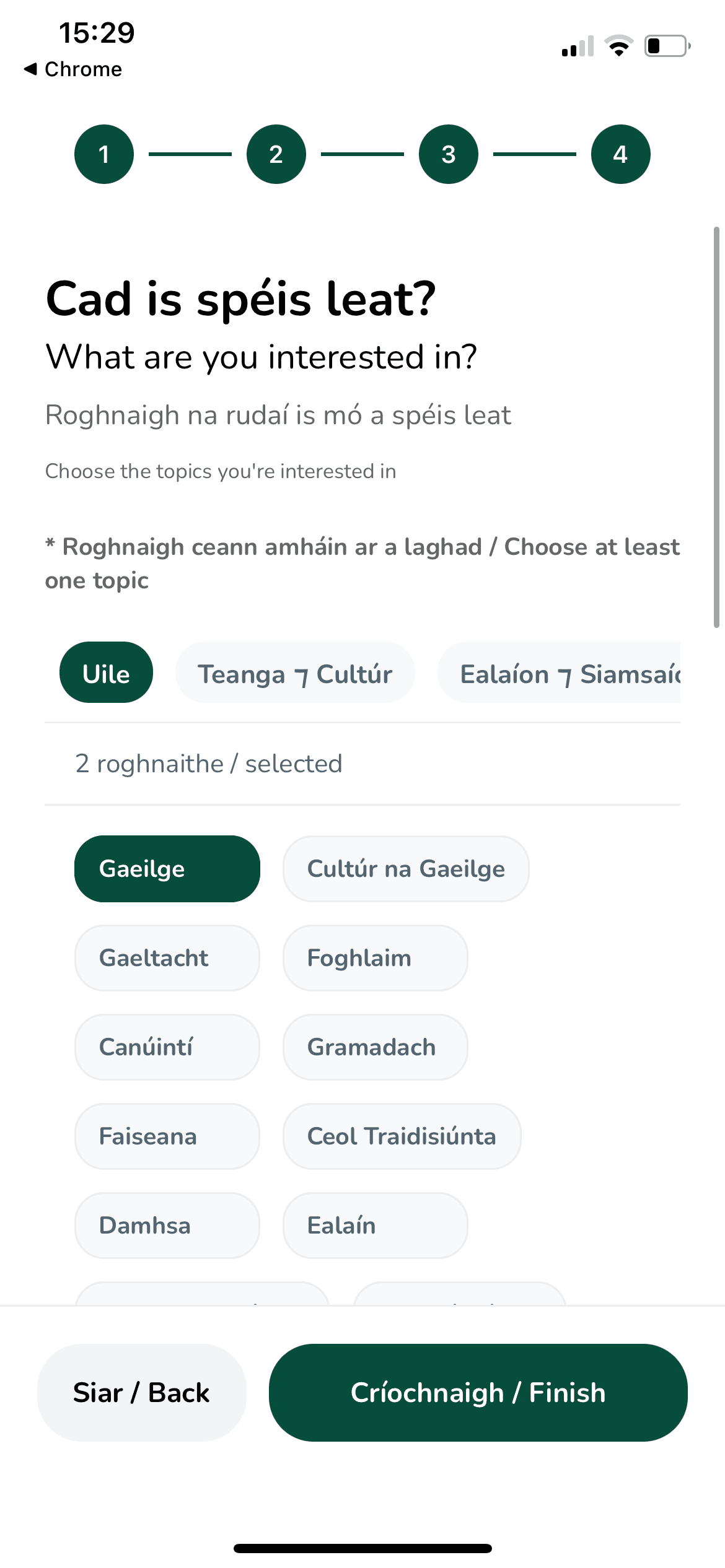Select step 3 in progress bar
Screen dimensions: 725x1568
pyautogui.click(x=449, y=154)
